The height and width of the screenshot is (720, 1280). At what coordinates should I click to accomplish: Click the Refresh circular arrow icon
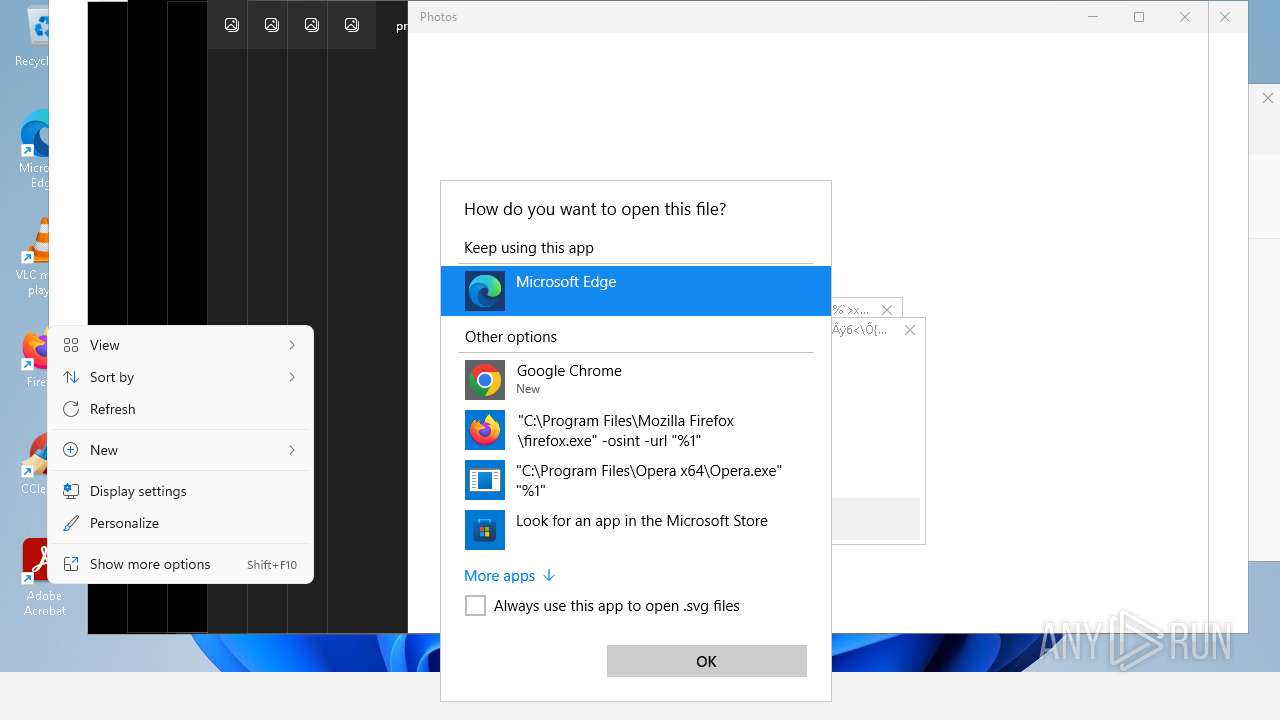click(x=71, y=409)
